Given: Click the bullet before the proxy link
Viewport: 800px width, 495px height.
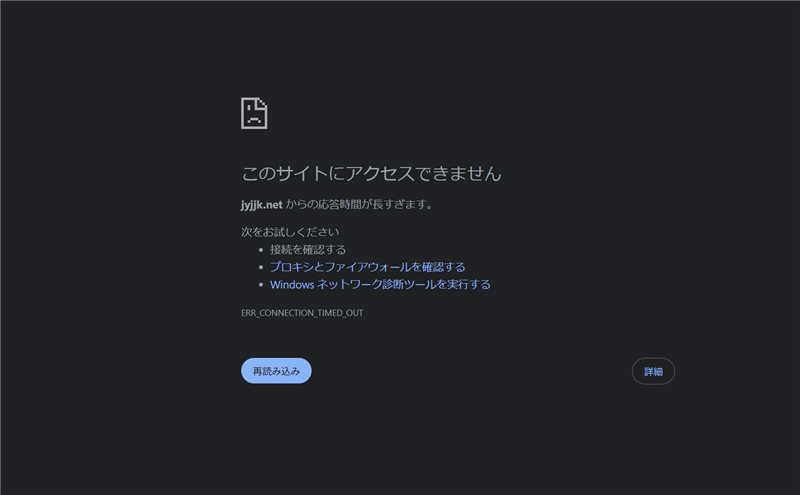Looking at the screenshot, I should [260, 268].
